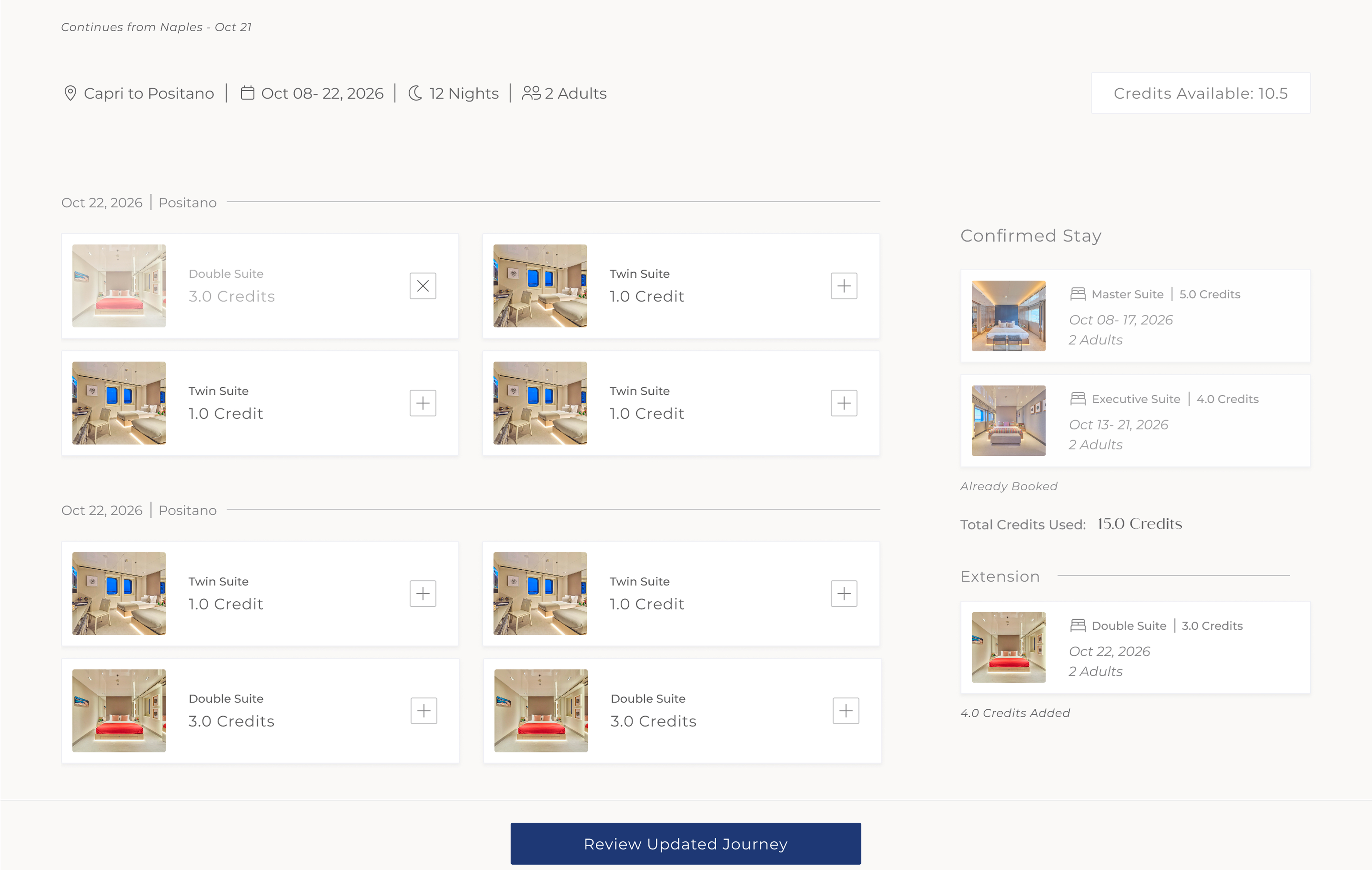Add the bottom-right Double Suite for 3.0 Credits
Image resolution: width=1372 pixels, height=870 pixels.
tap(846, 710)
